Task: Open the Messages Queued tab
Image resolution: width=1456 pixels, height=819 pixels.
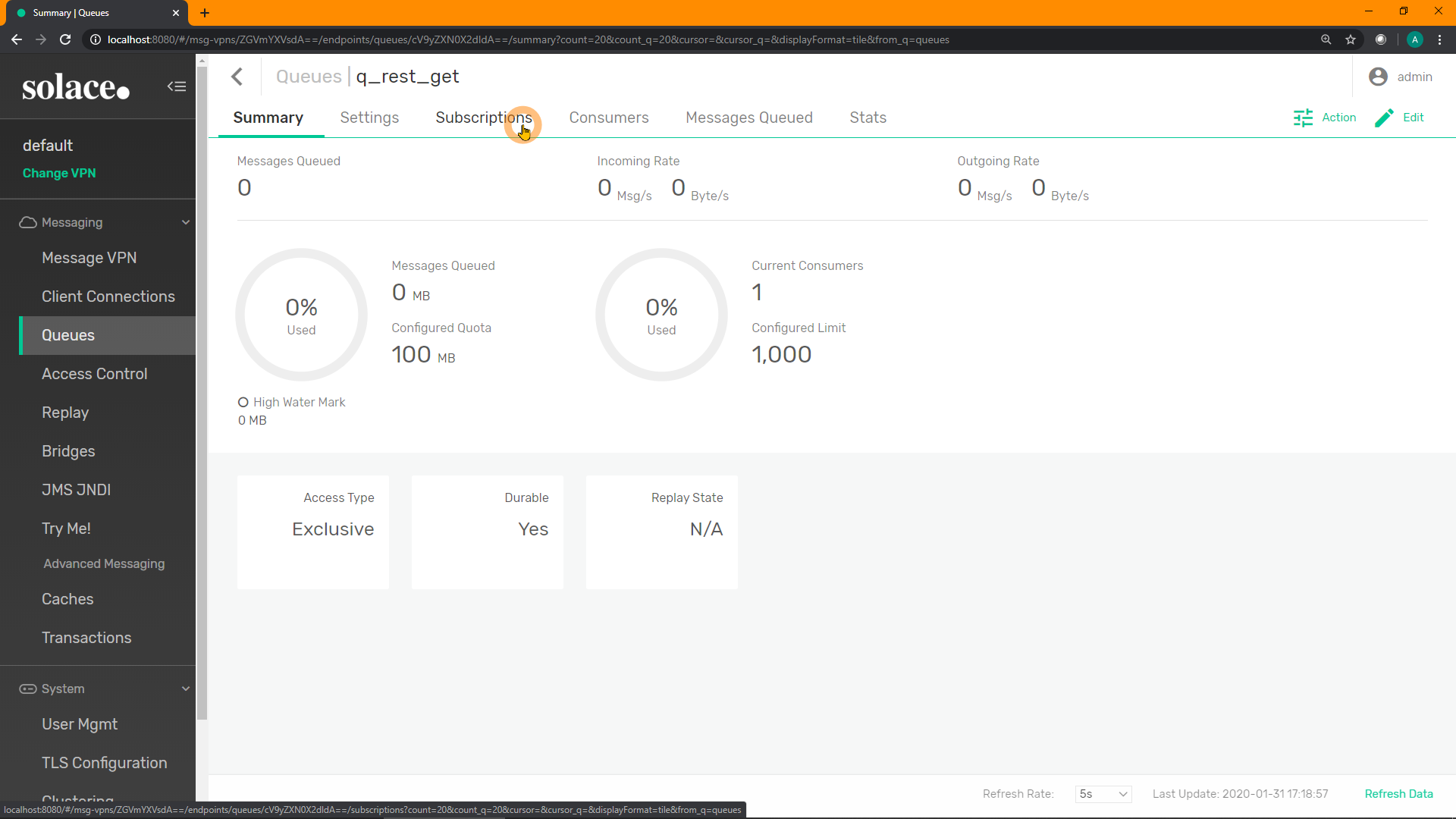Action: (x=748, y=118)
